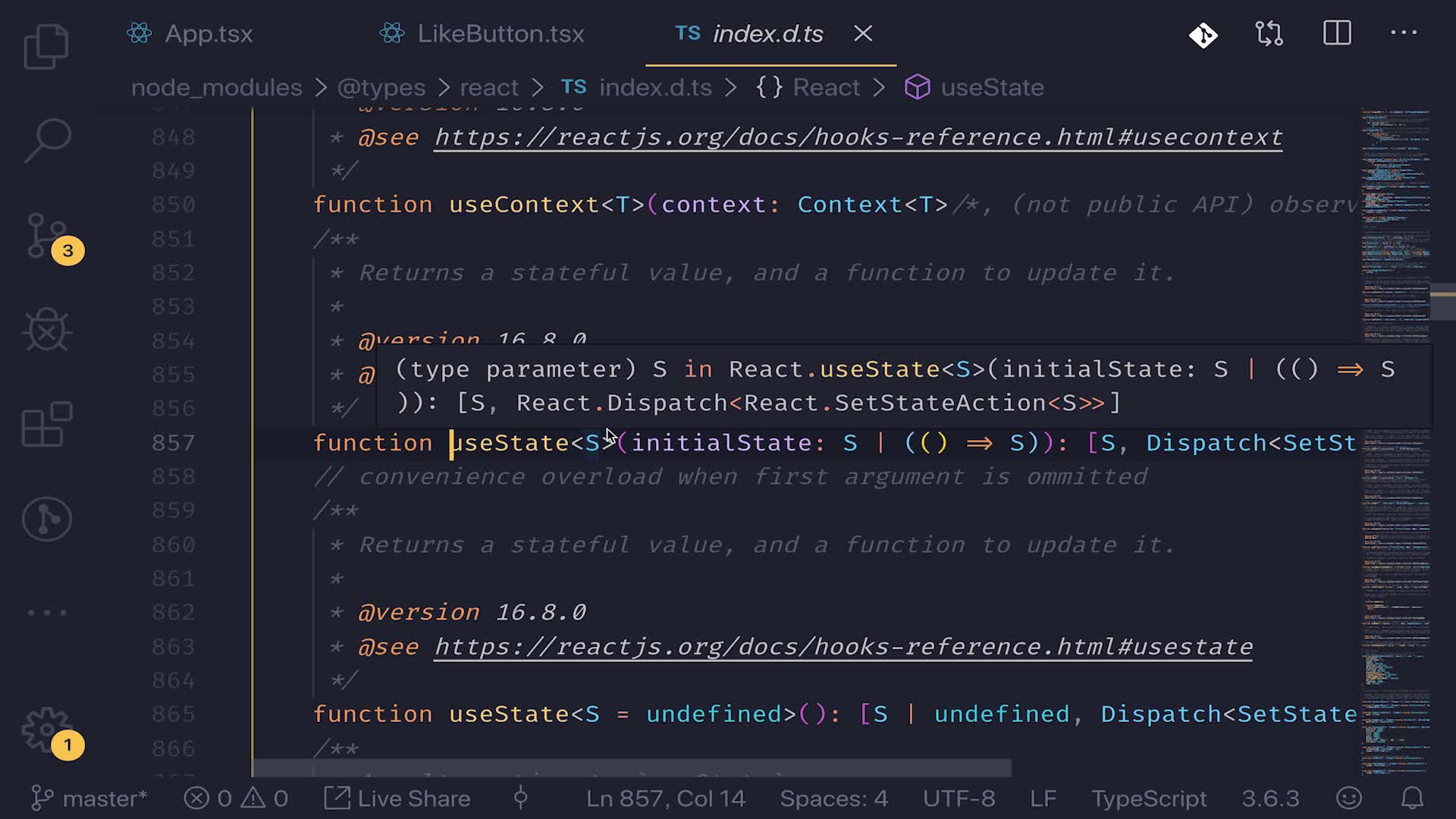The height and width of the screenshot is (819, 1456).
Task: Click the horizontal scrollbar at editor bottom
Action: tap(631, 768)
